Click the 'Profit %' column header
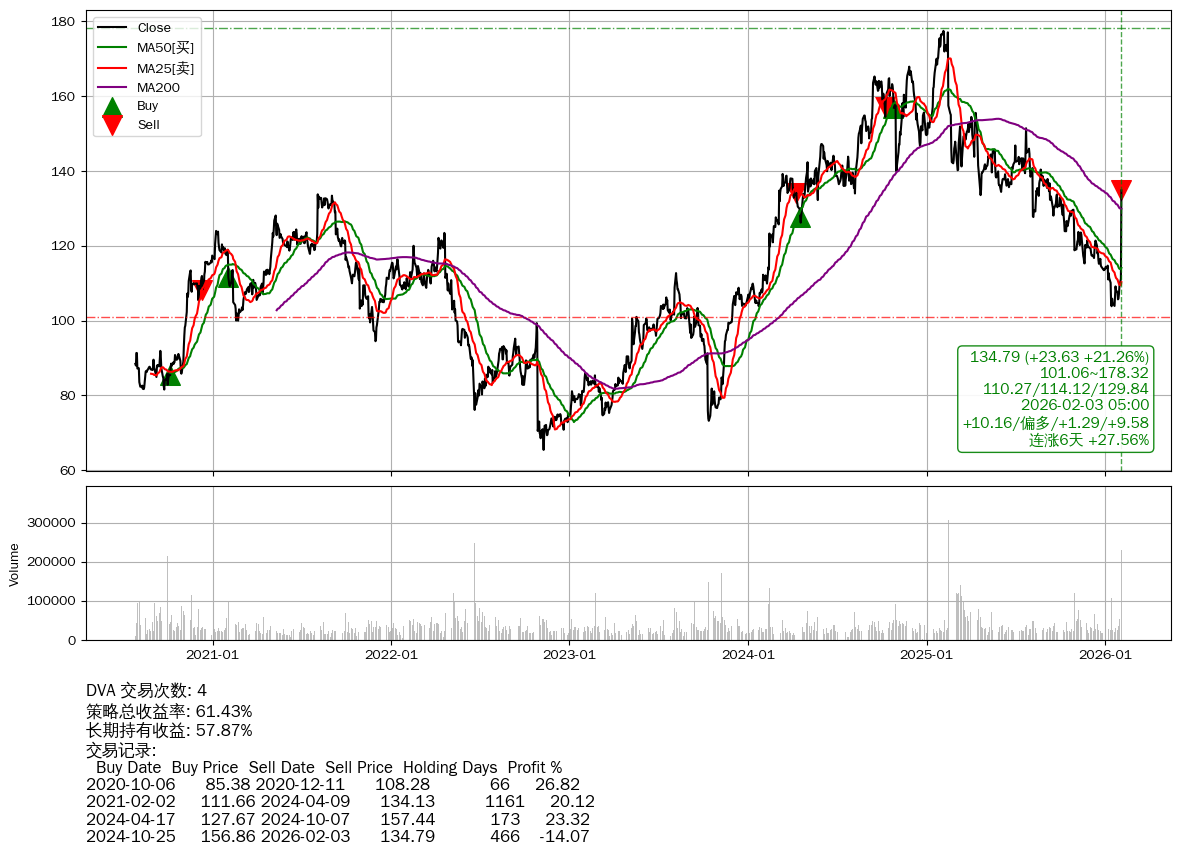The image size is (1180, 855). pyautogui.click(x=534, y=767)
